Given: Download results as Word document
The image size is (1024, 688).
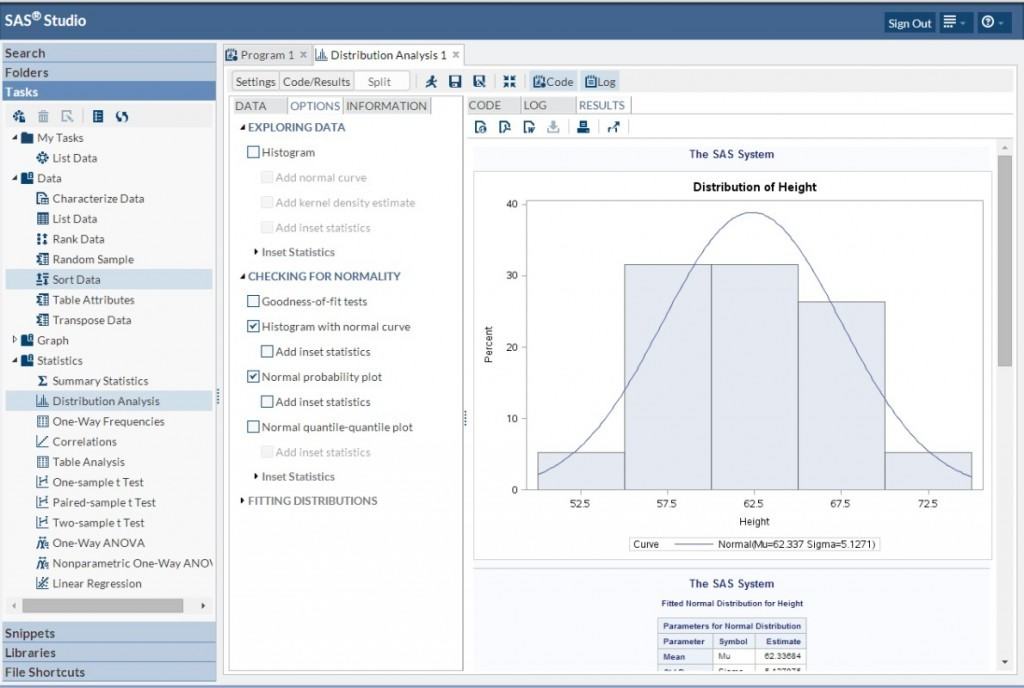Looking at the screenshot, I should (530, 126).
